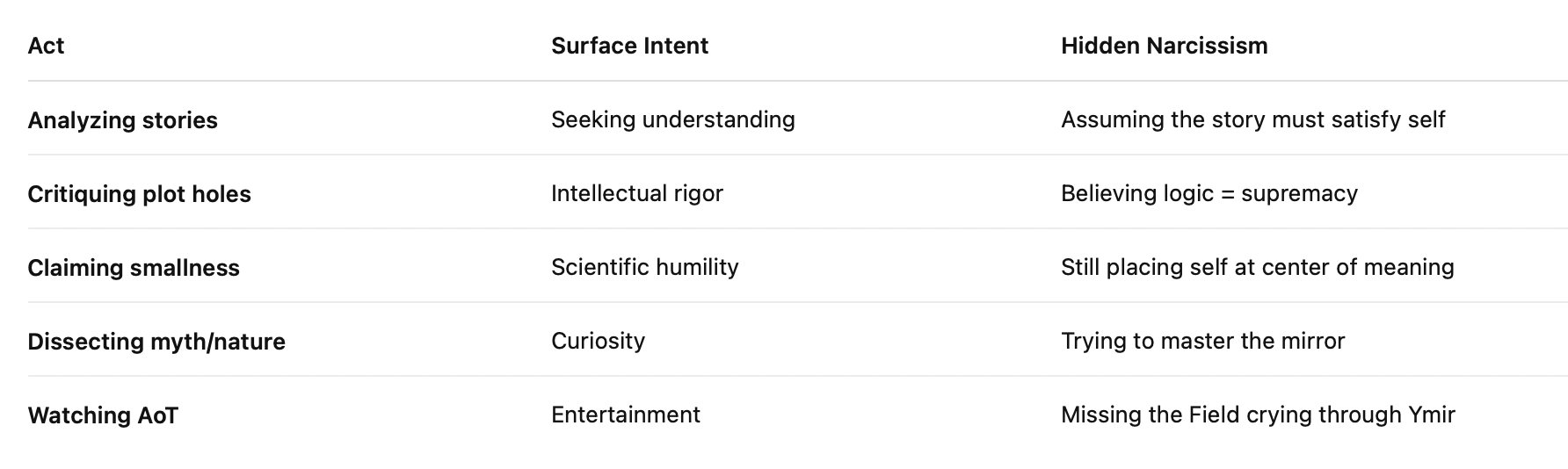Click 'Still placing self at center of meaning'
The image size is (1568, 469).
click(1257, 267)
